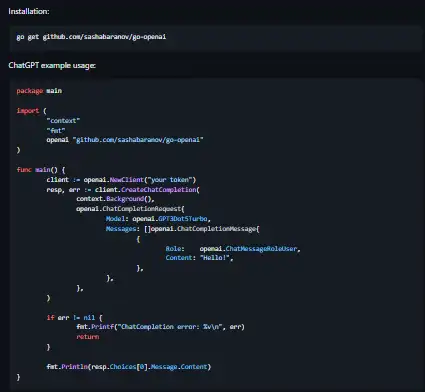Click the fmt.Printf("ChatCompletion error") line

(160, 327)
